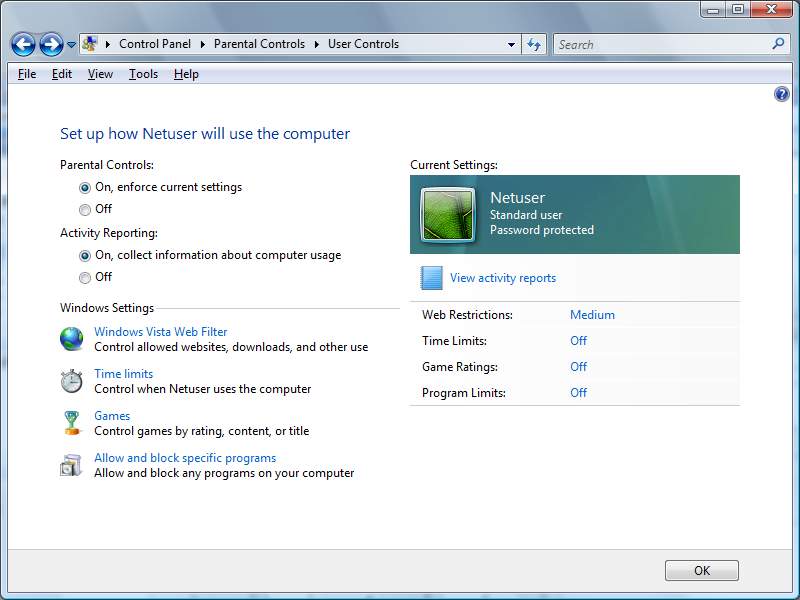Expand the arrow after Control Panel breadcrumb
The image size is (800, 600).
[x=203, y=44]
